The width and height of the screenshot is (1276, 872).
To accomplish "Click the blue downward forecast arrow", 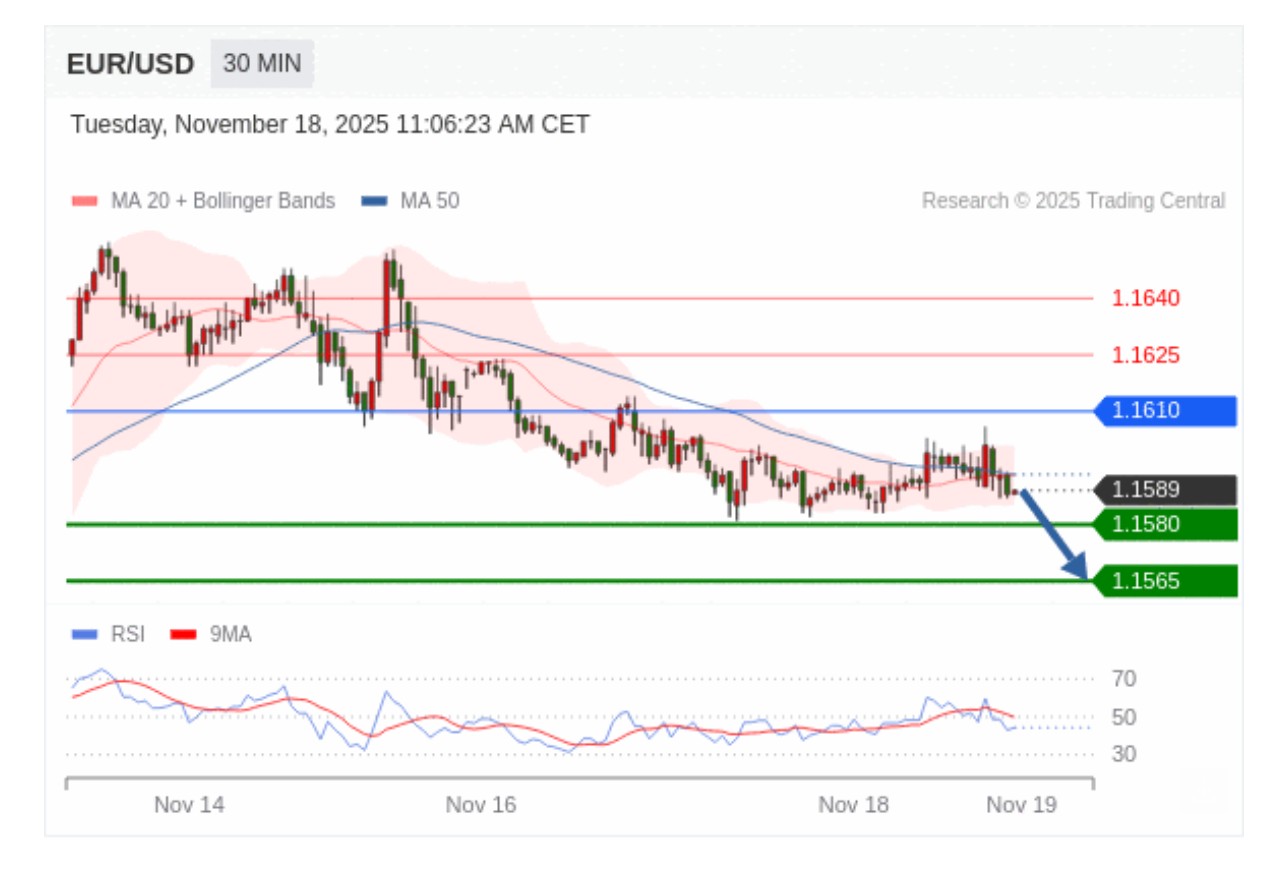I will point(1054,535).
